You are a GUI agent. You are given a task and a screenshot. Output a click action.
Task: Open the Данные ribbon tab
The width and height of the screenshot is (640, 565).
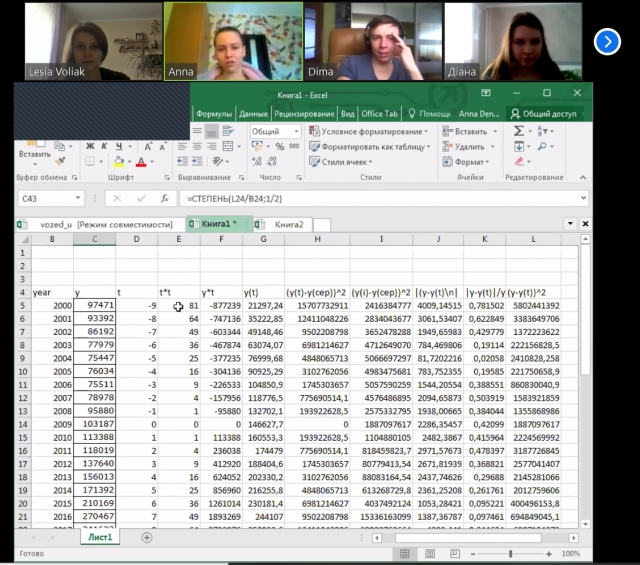pyautogui.click(x=253, y=114)
